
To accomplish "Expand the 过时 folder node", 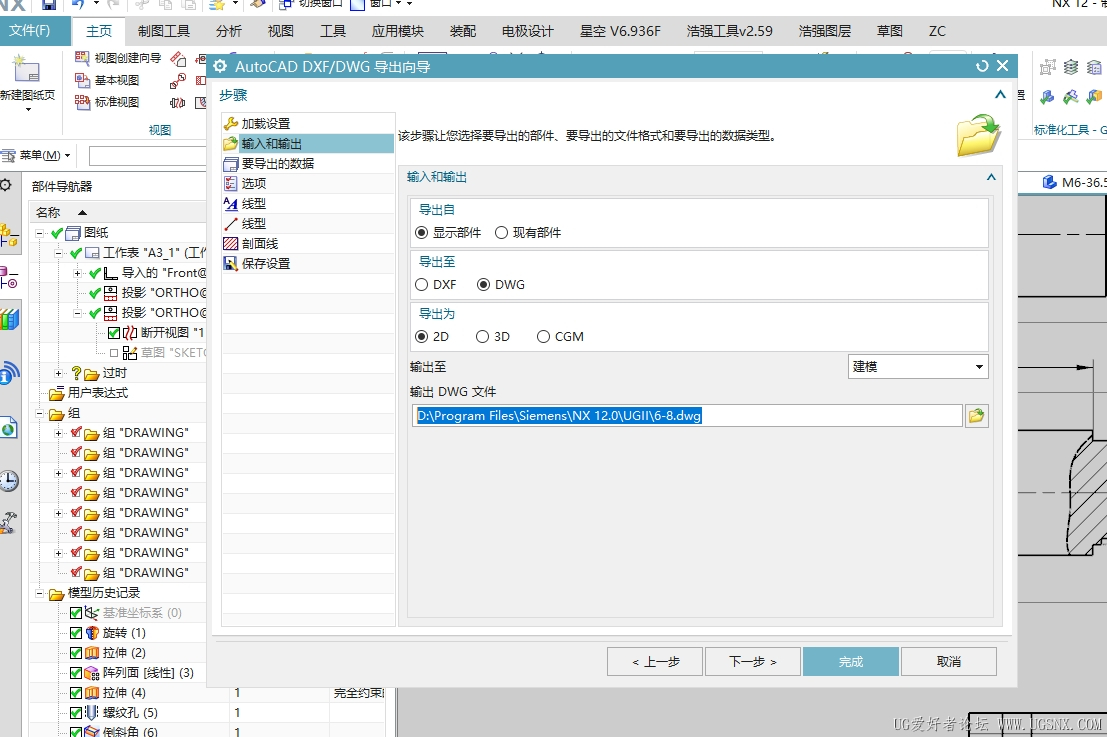I will [x=59, y=373].
